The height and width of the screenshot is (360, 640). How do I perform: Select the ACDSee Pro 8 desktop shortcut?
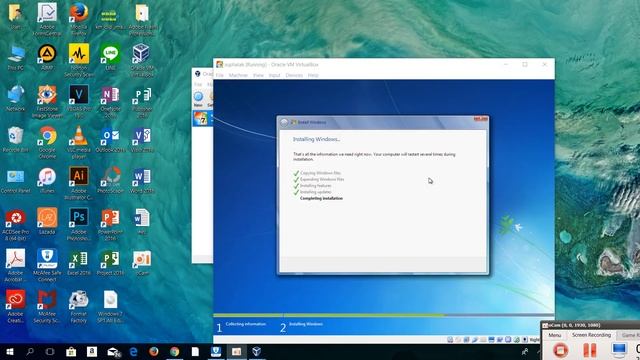click(16, 224)
